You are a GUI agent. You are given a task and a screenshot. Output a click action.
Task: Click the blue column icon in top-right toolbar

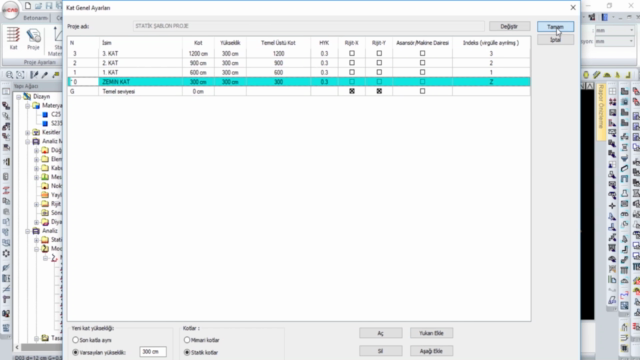[605, 17]
